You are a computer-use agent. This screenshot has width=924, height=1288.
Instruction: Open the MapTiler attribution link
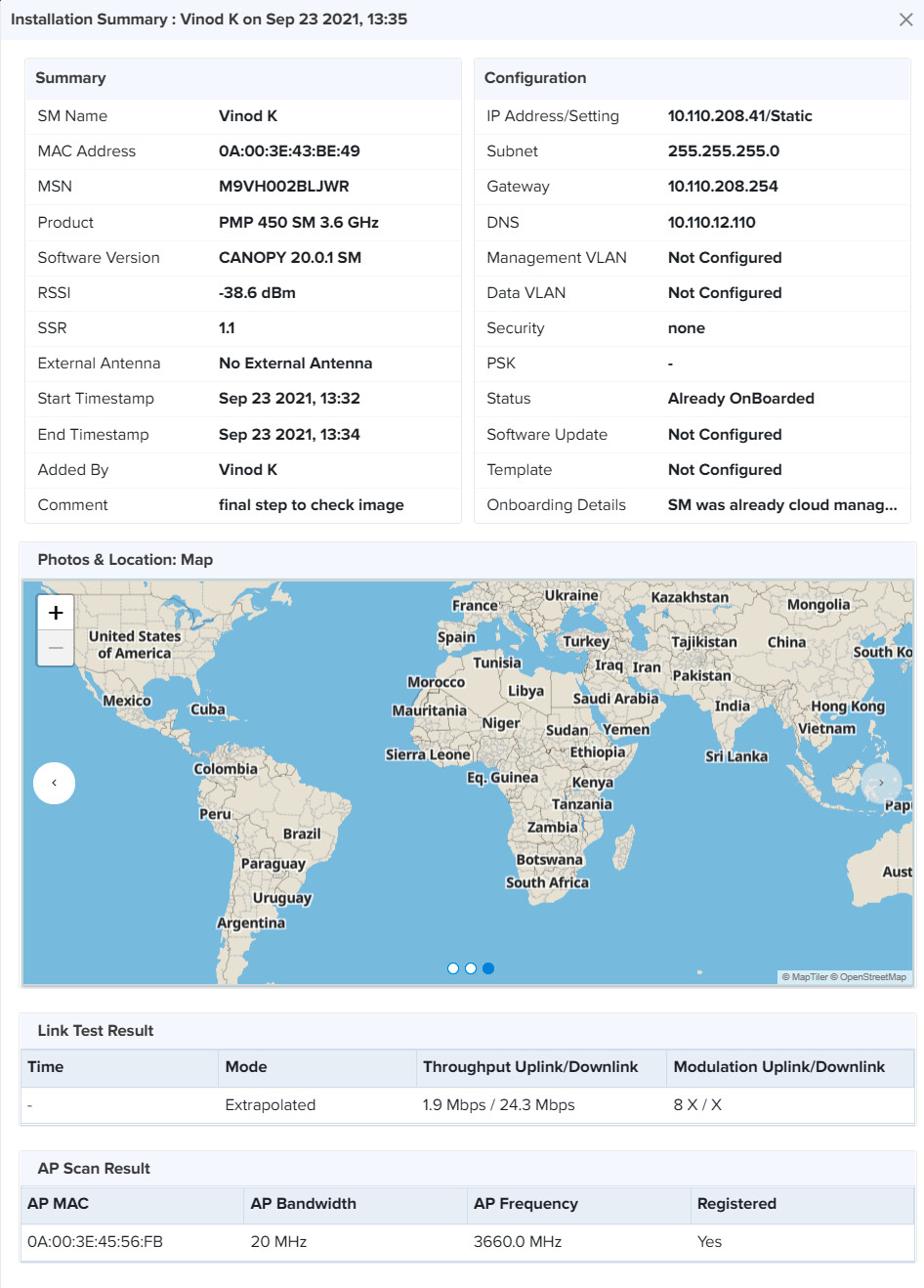coord(809,977)
